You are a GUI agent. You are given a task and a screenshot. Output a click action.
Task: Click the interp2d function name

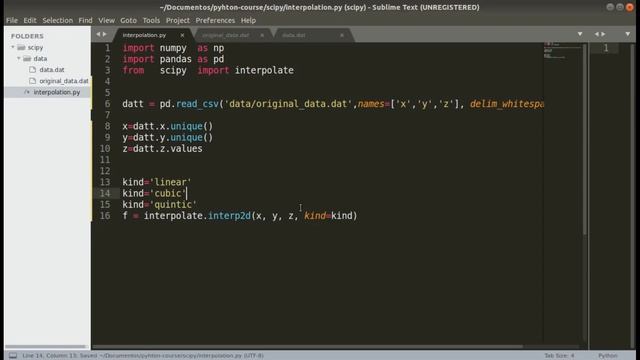tap(229, 216)
